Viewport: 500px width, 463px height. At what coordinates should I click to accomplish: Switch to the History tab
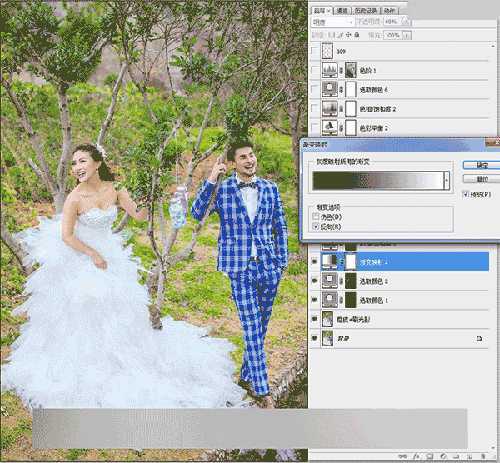coord(366,11)
